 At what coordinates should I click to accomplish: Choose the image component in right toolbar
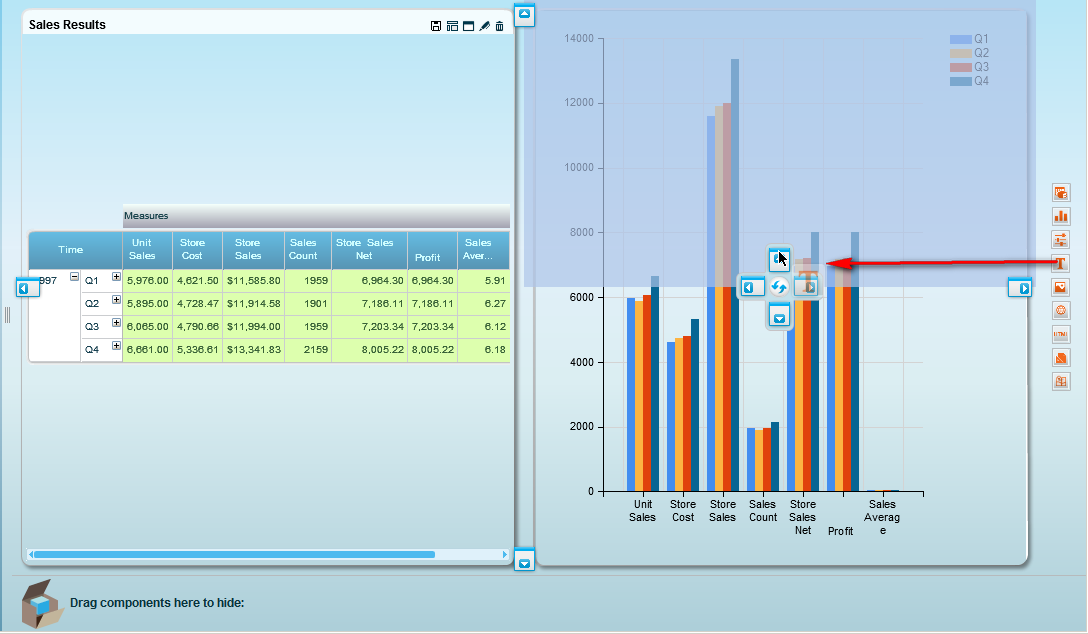point(1061,287)
